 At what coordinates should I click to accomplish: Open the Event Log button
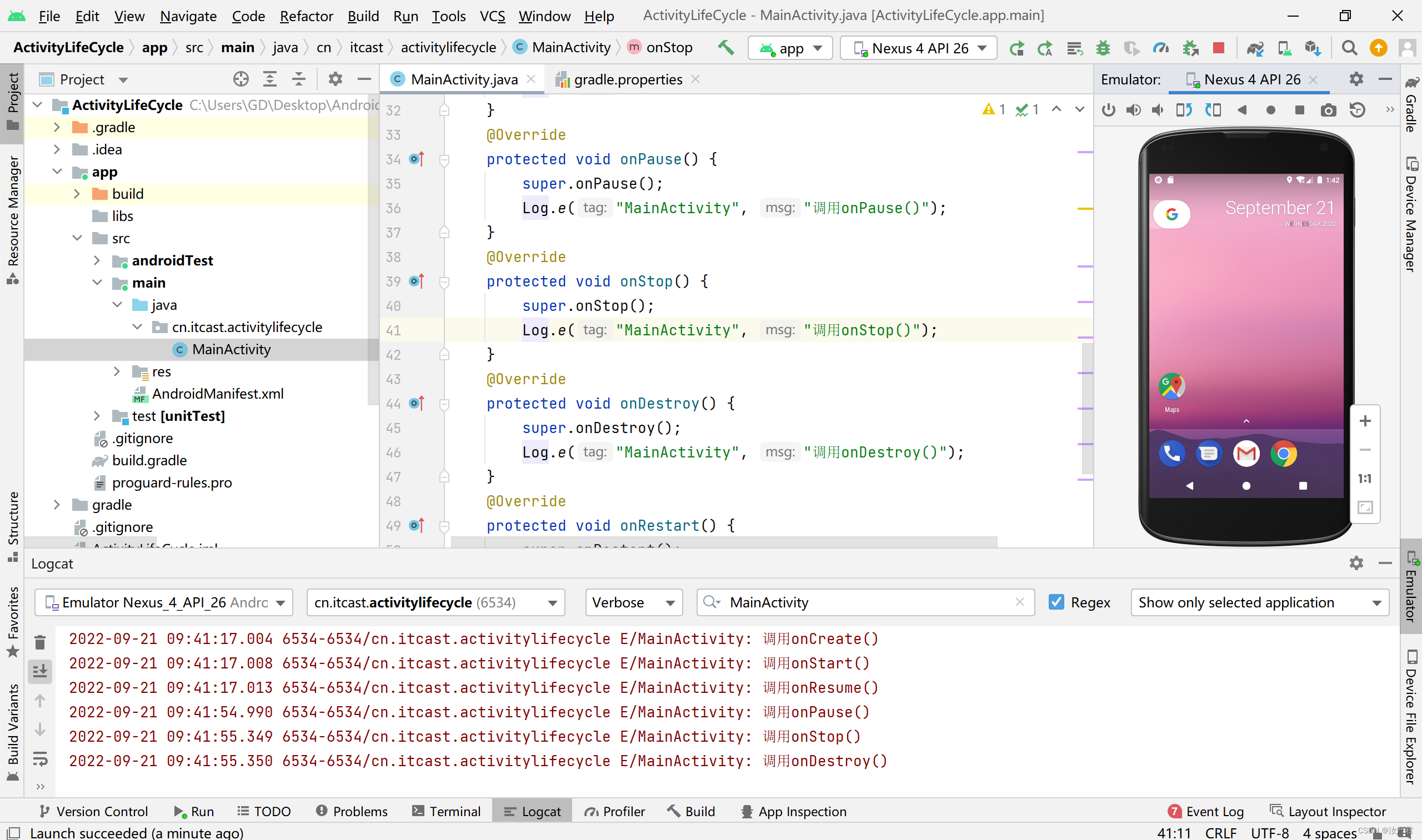(x=1206, y=811)
